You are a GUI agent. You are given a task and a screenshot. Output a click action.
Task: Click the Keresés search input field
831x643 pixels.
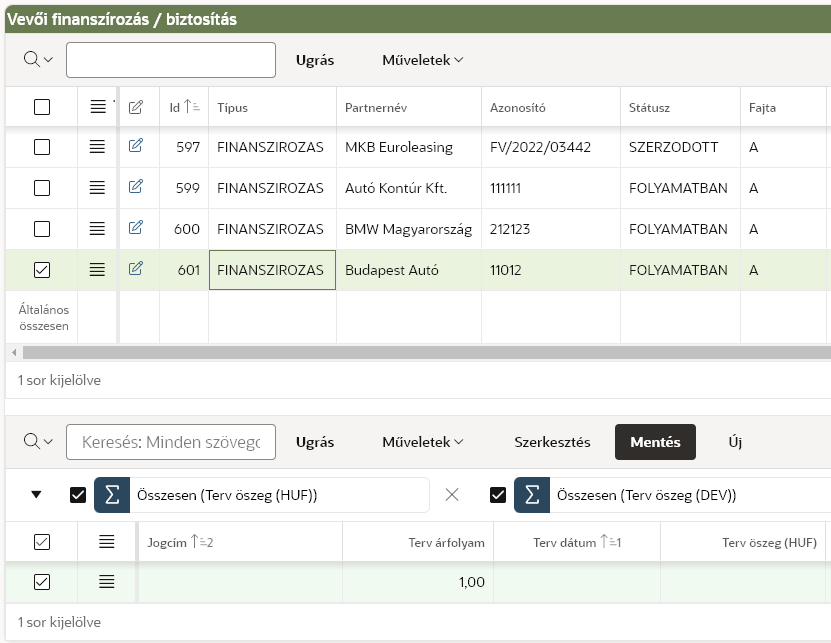(170, 442)
